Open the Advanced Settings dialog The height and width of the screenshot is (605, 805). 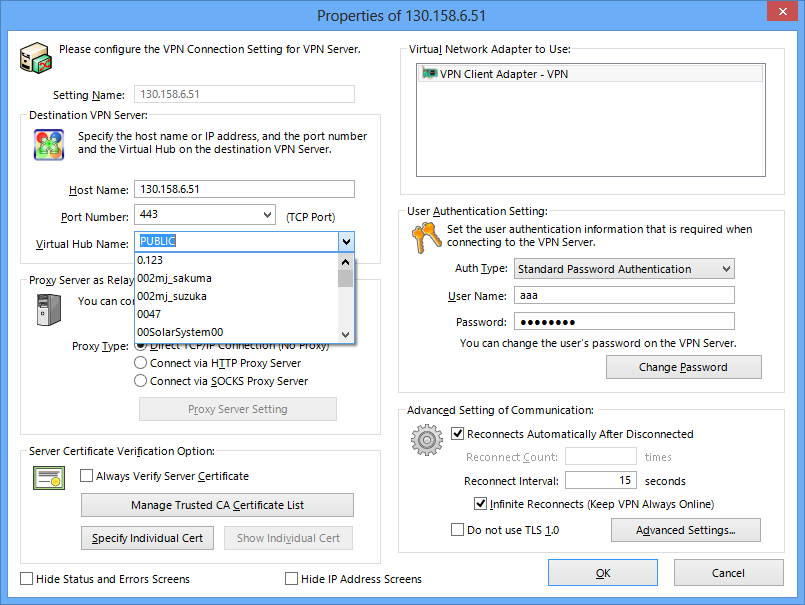pyautogui.click(x=685, y=530)
